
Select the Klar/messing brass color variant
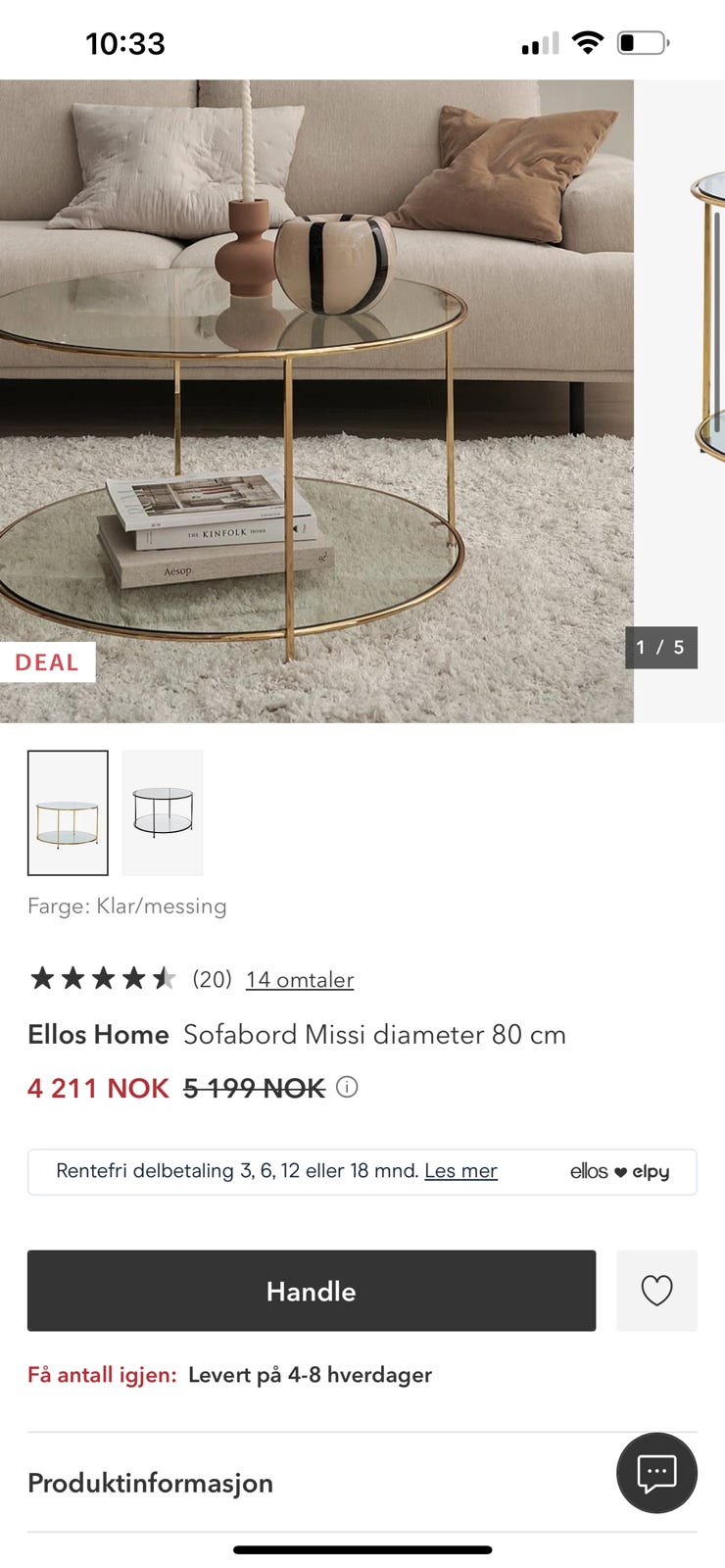[x=68, y=812]
